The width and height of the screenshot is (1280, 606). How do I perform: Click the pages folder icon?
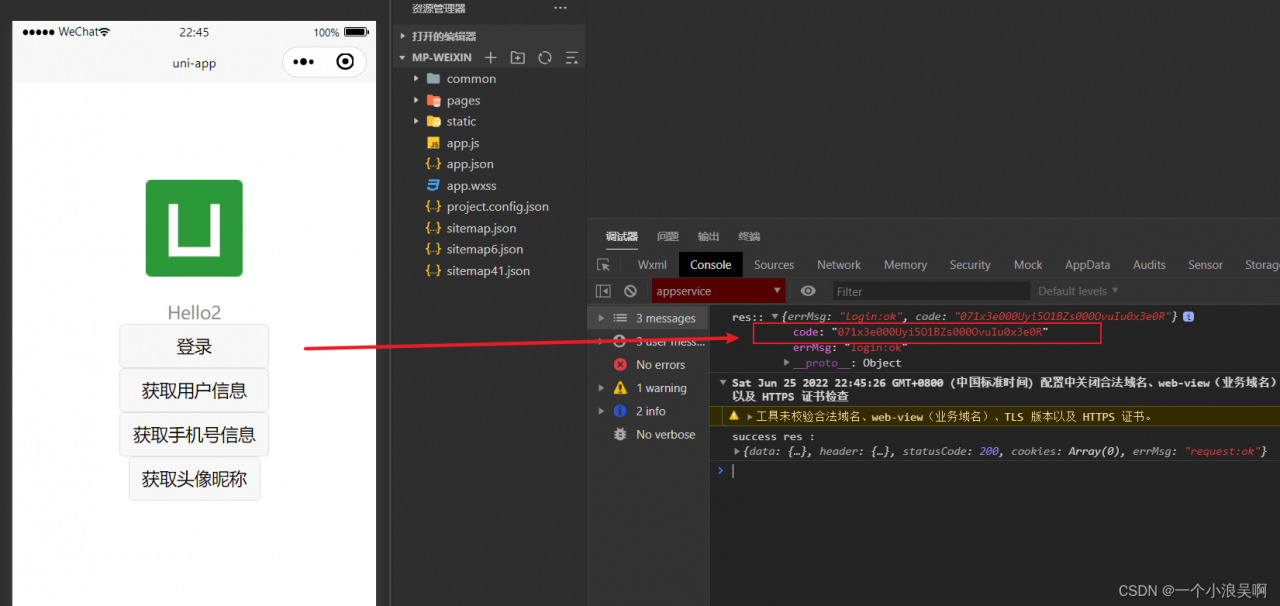point(433,101)
